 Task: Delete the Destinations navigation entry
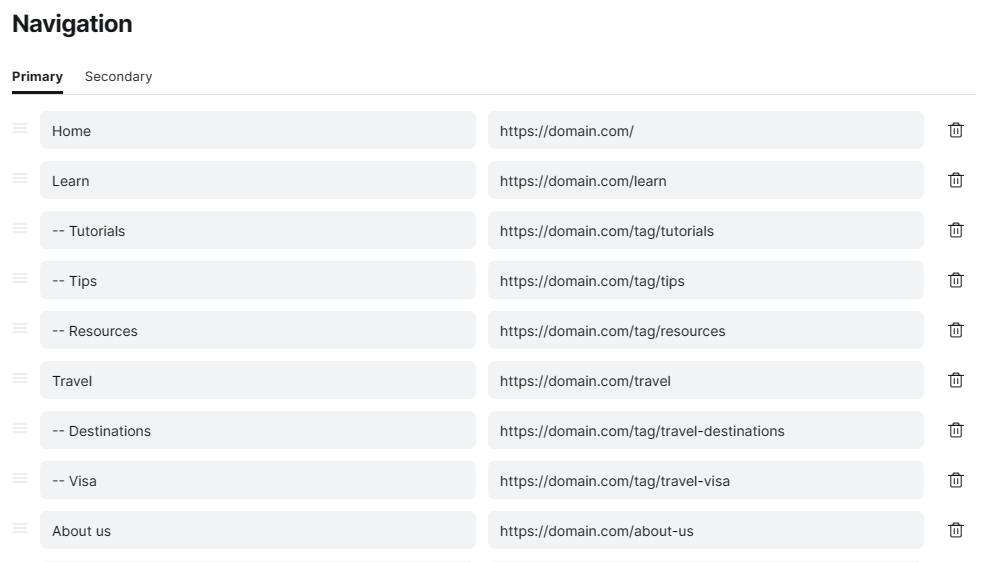(955, 430)
